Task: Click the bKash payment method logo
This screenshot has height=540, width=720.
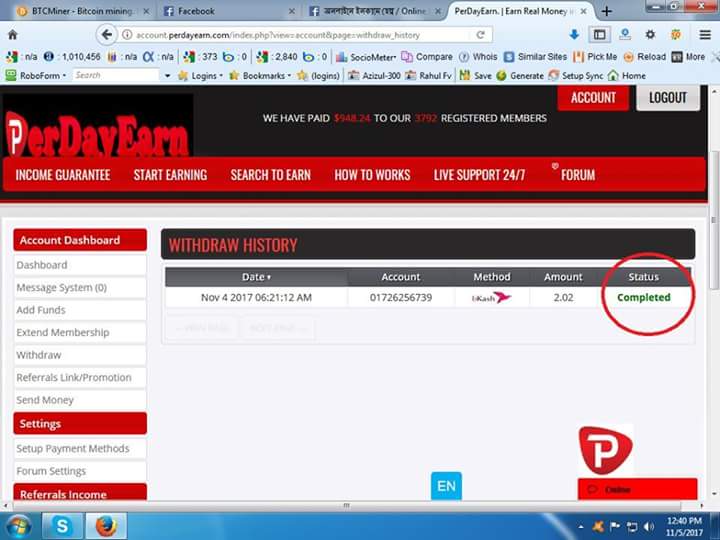Action: (x=491, y=297)
